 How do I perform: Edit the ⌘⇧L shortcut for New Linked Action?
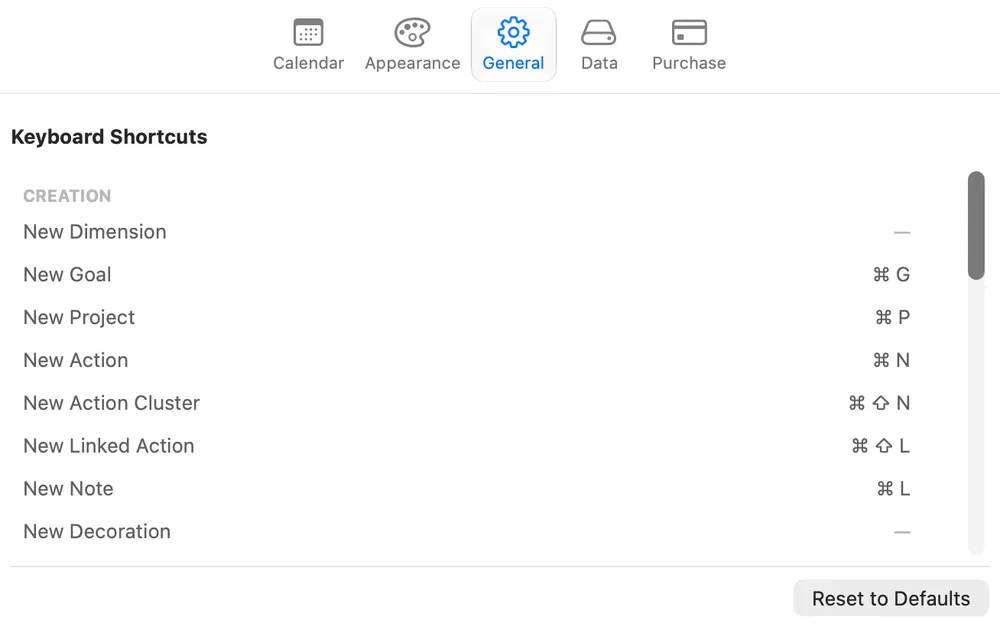click(881, 446)
